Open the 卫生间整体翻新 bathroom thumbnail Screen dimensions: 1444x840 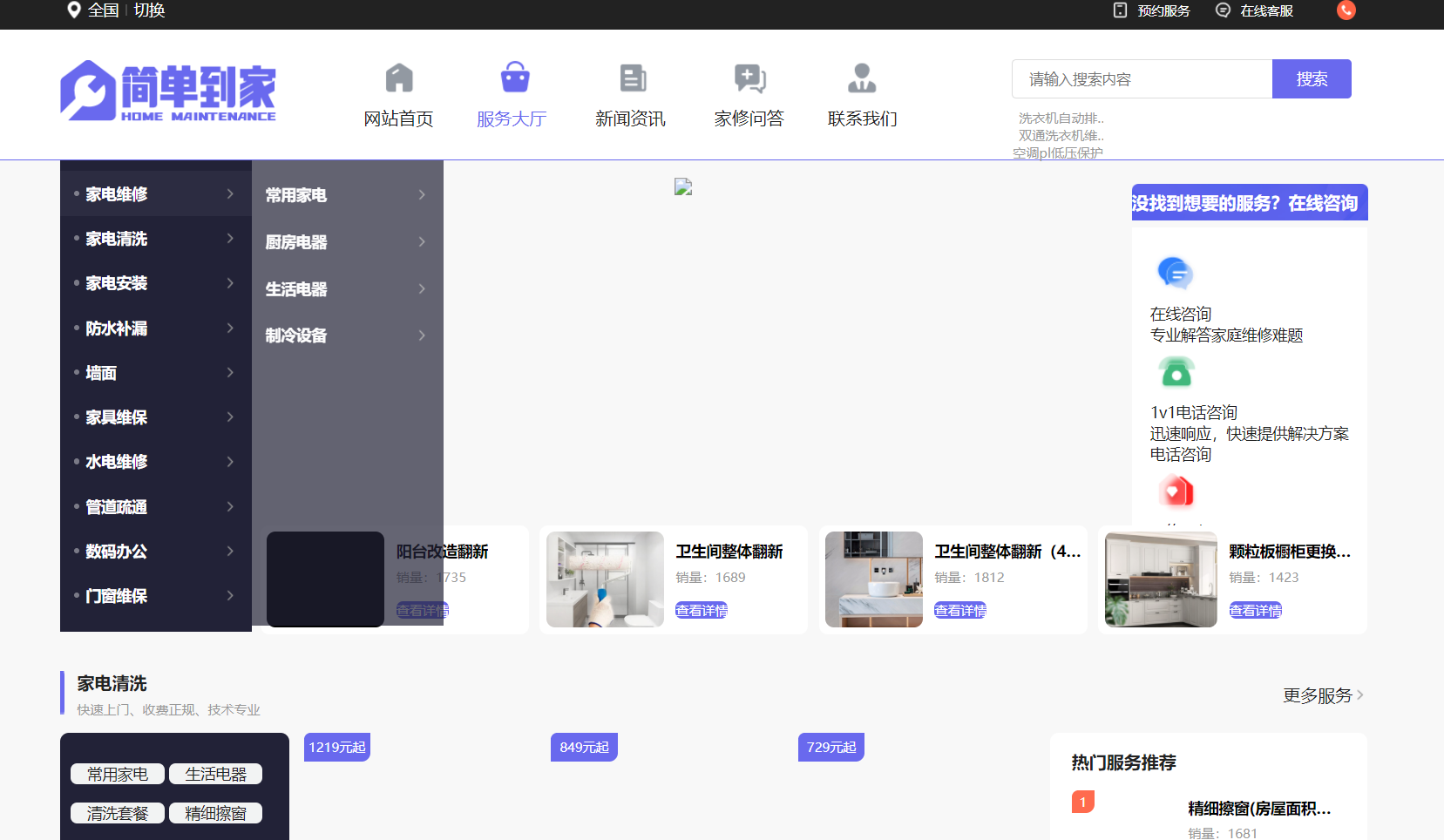[605, 579]
